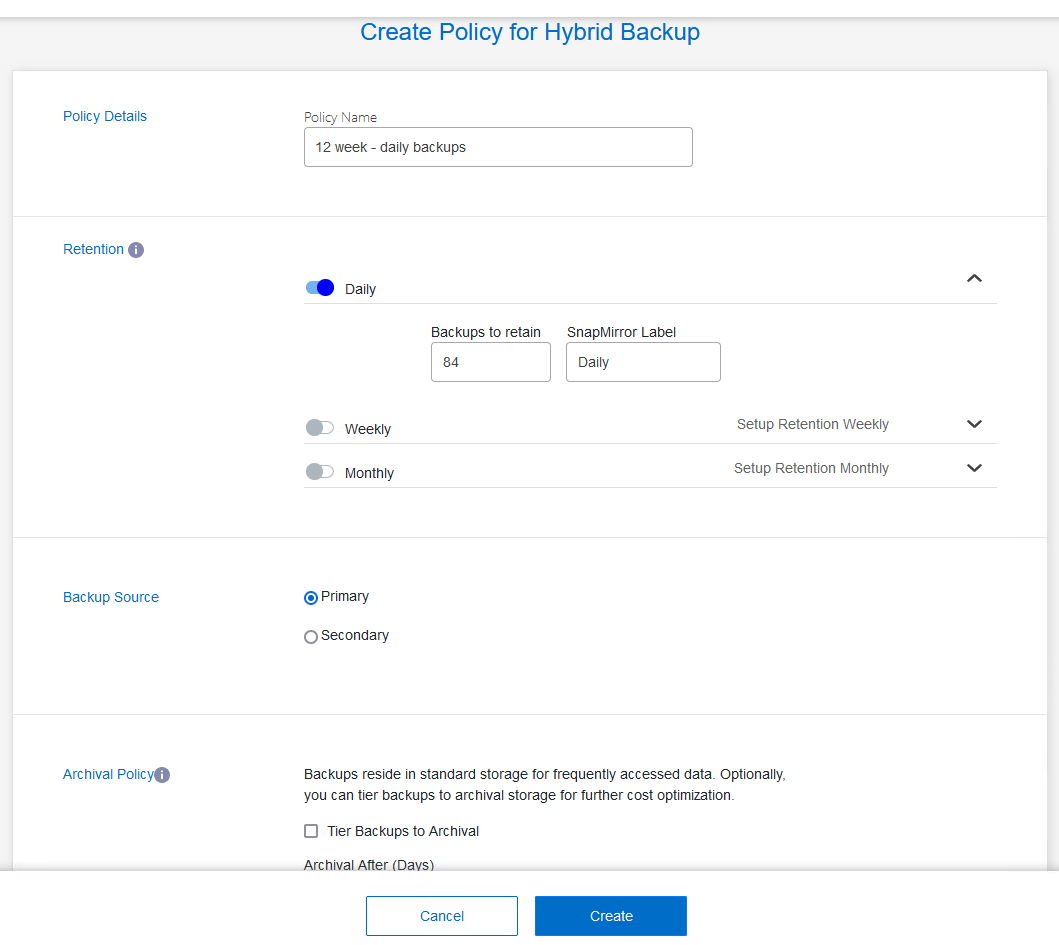Expand the Monthly retention chevron
Screen dimensions: 1059x945
click(974, 468)
